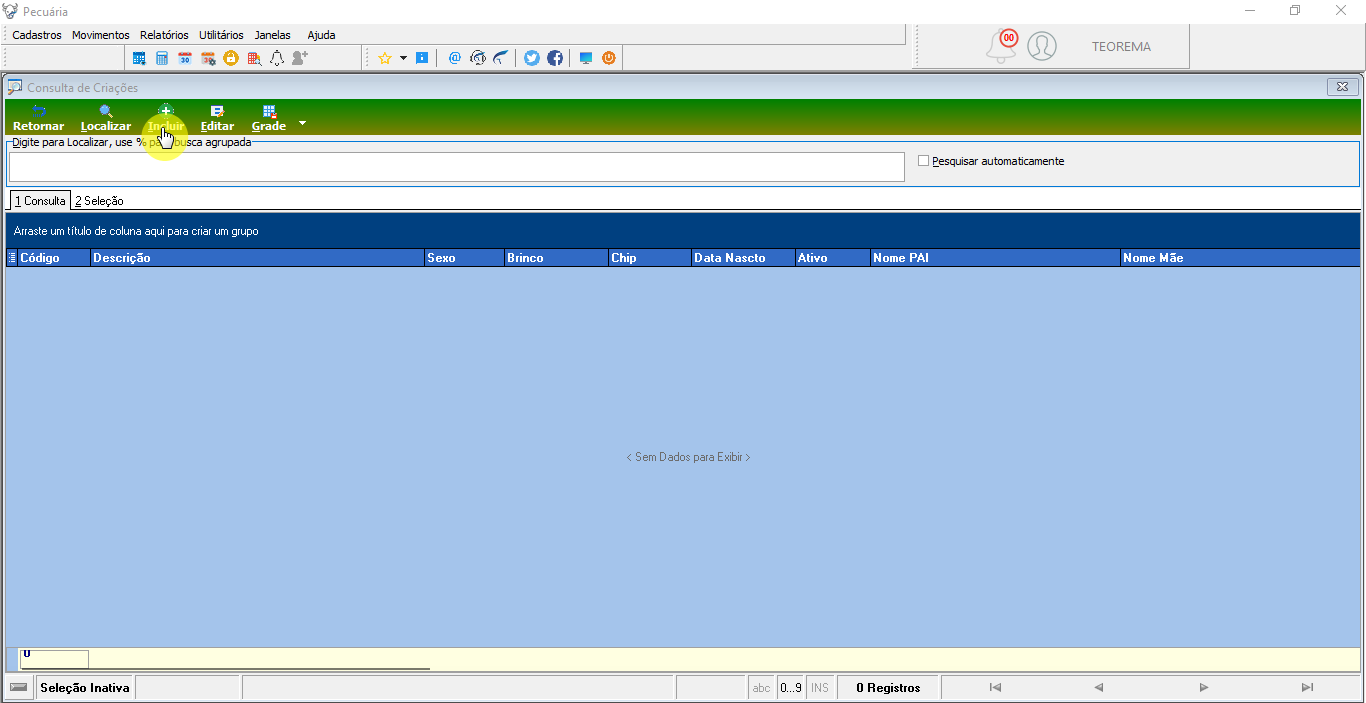Click the headset support icon

tap(478, 58)
